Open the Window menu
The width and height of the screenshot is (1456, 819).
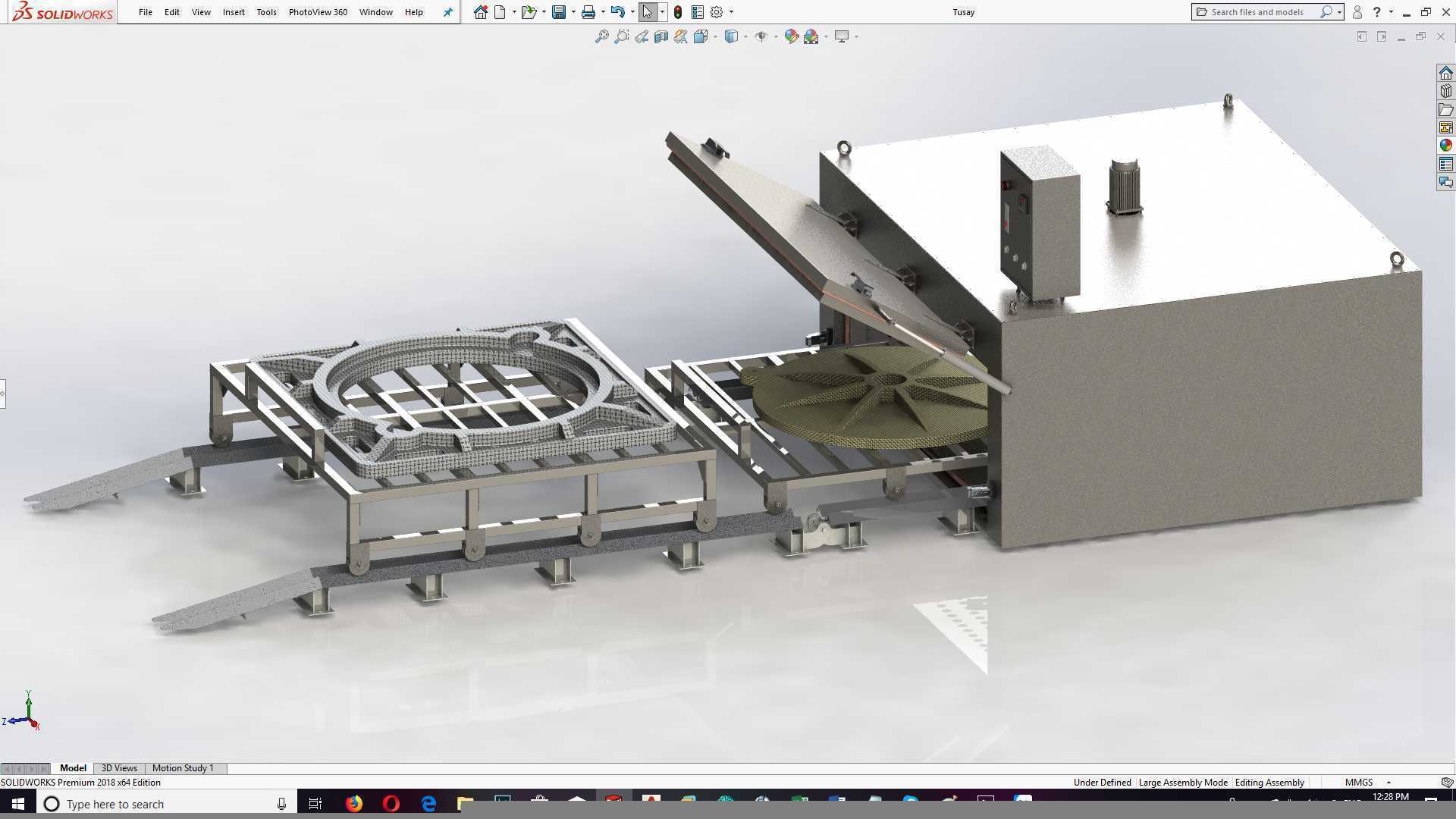375,12
